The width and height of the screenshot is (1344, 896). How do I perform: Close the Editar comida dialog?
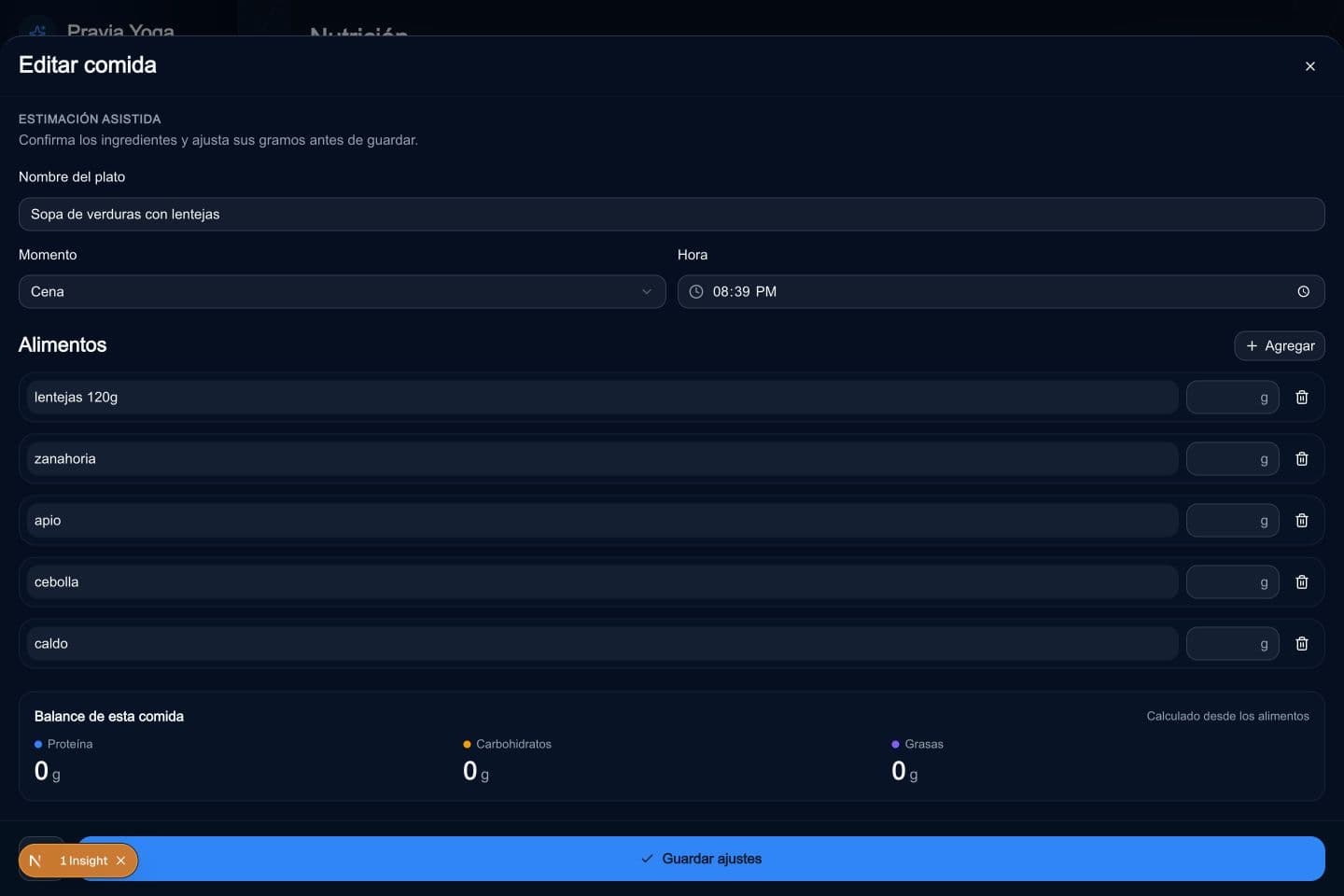1310,66
